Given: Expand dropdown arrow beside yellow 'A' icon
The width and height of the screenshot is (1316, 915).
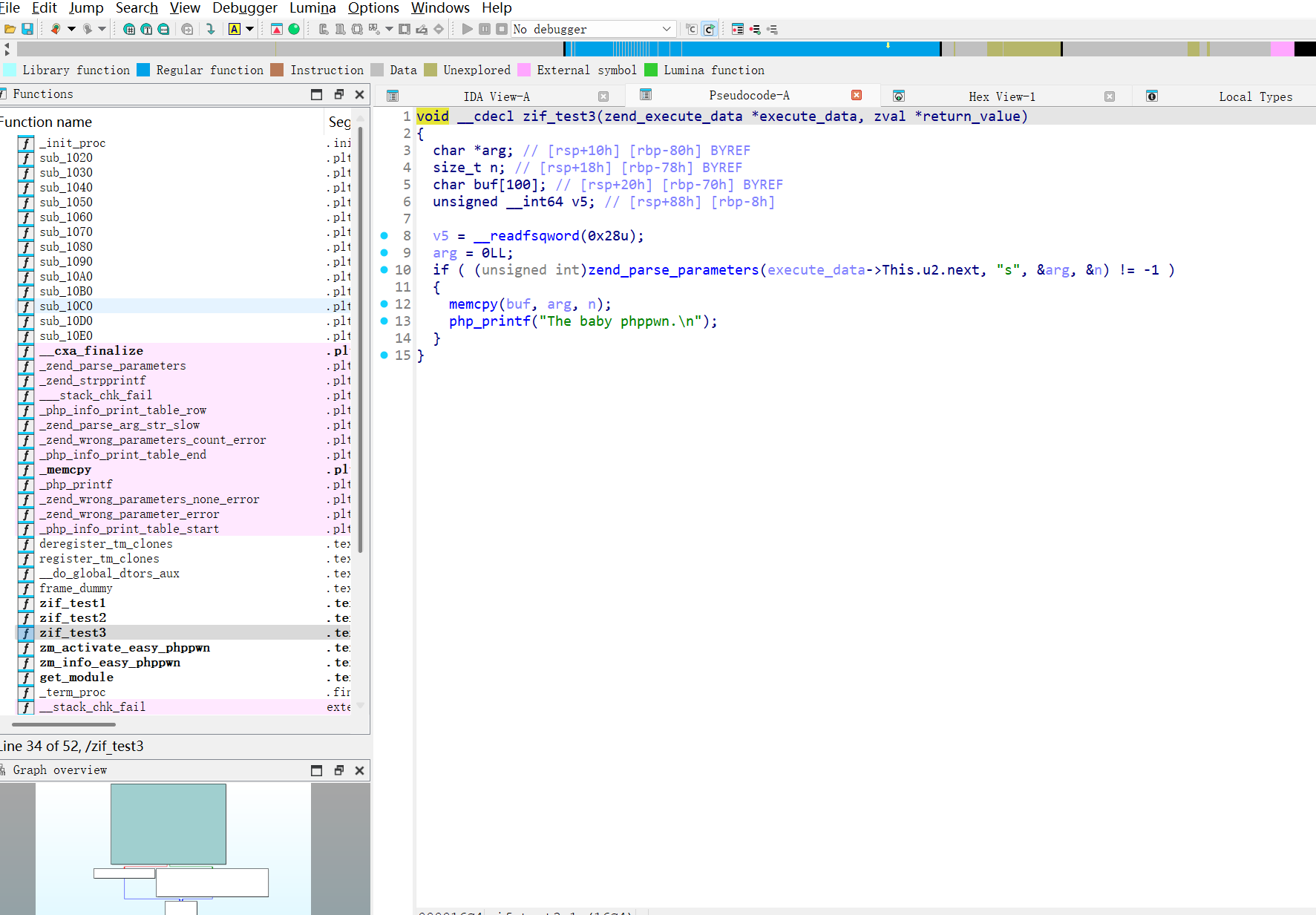Looking at the screenshot, I should tap(250, 29).
